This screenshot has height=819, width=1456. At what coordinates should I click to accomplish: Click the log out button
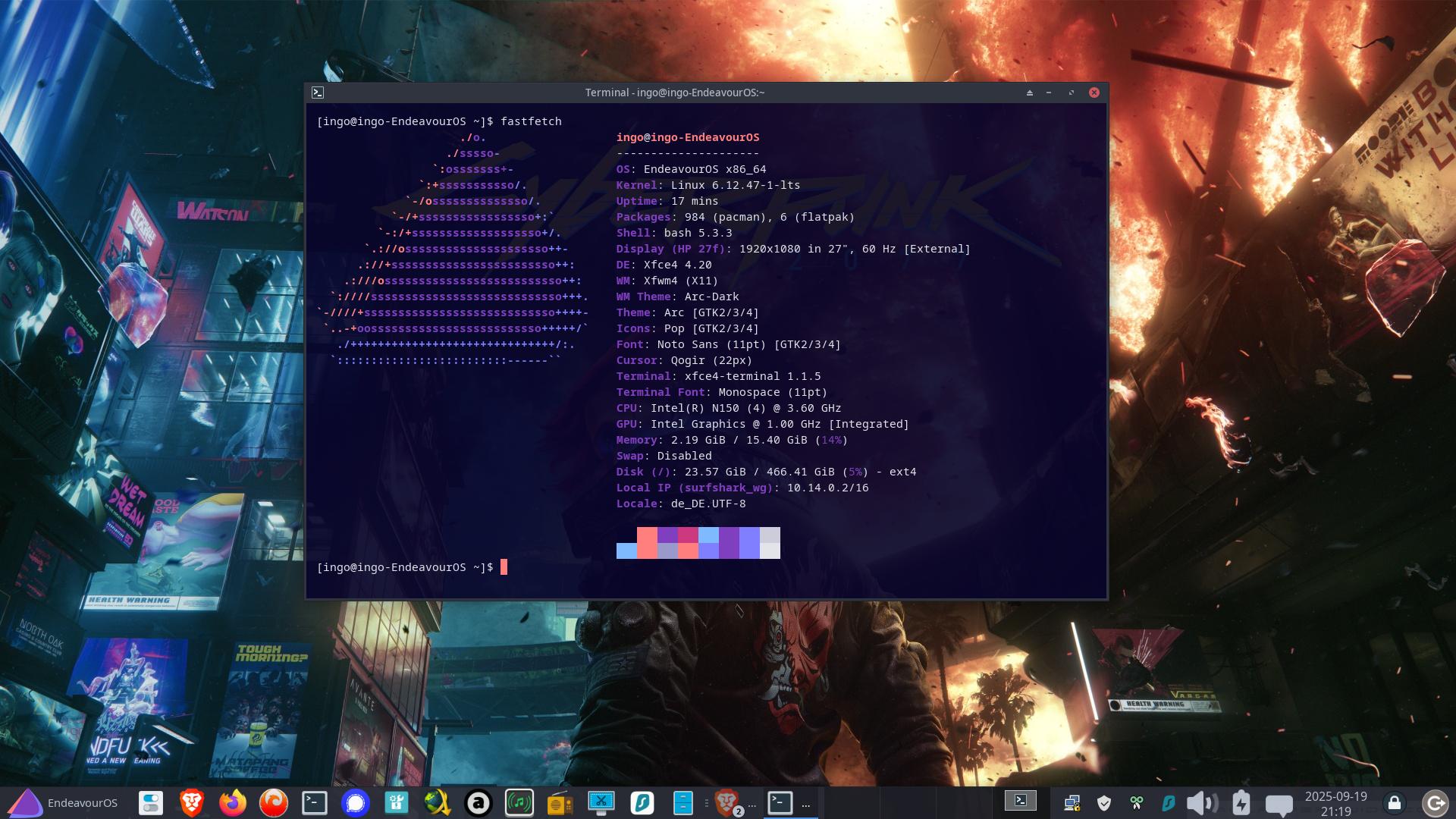point(1435,803)
